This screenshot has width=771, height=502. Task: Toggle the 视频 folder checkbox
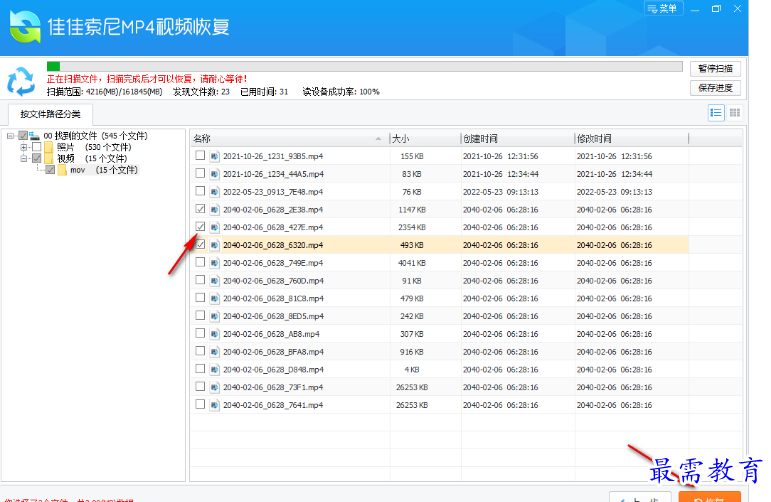pyautogui.click(x=36, y=158)
